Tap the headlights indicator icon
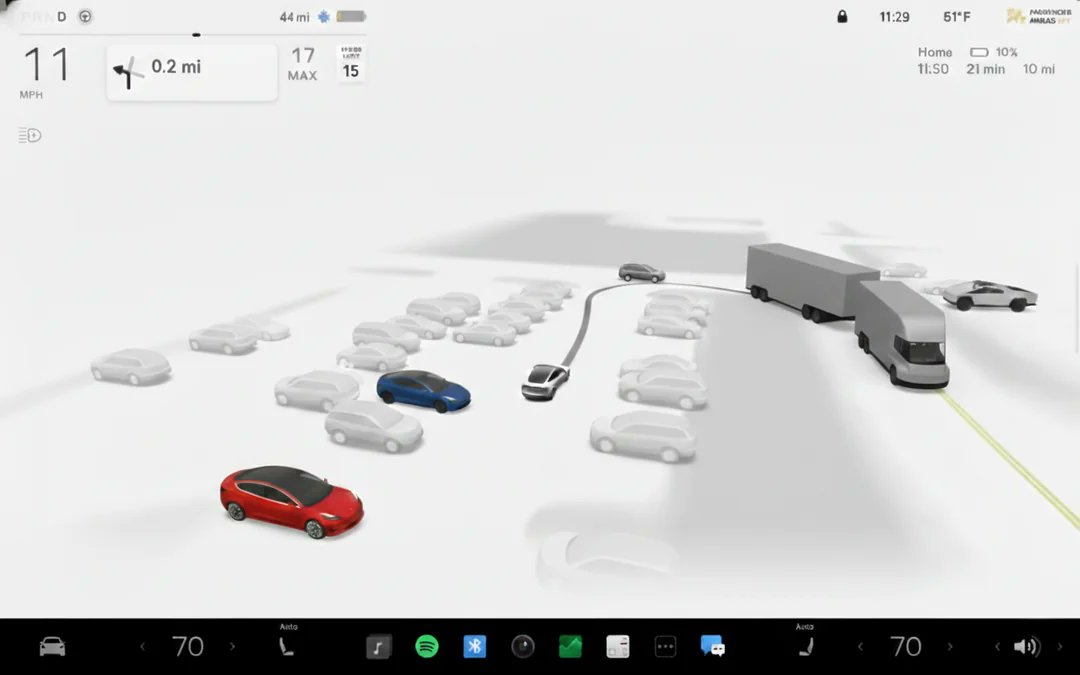Viewport: 1080px width, 675px height. coord(30,135)
